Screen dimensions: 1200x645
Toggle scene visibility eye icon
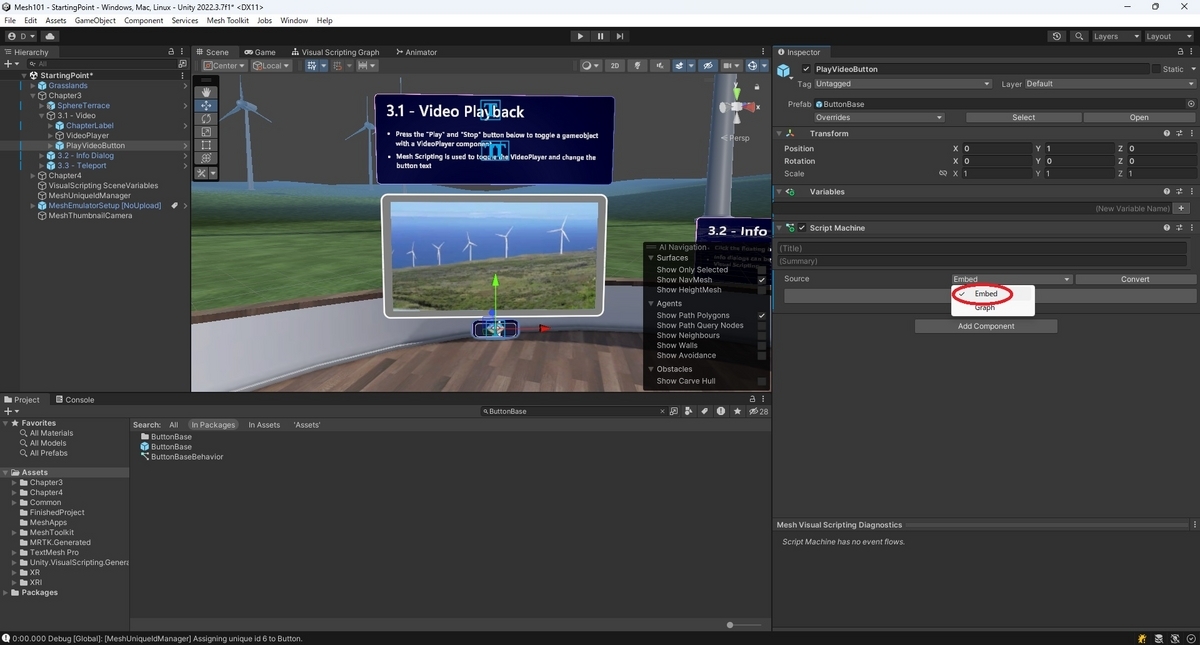point(709,66)
